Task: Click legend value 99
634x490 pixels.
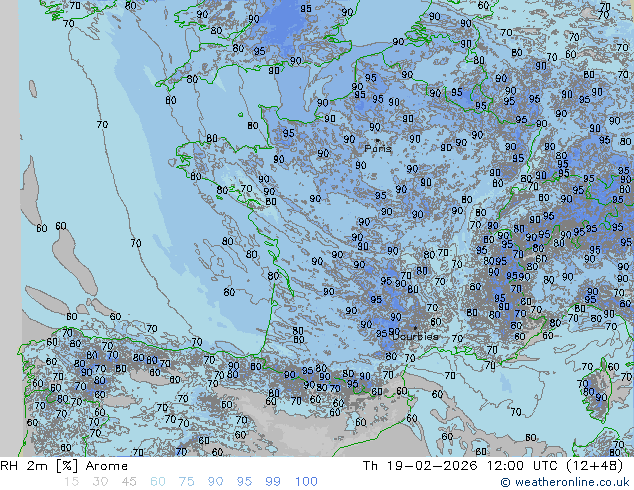Action: [x=273, y=482]
